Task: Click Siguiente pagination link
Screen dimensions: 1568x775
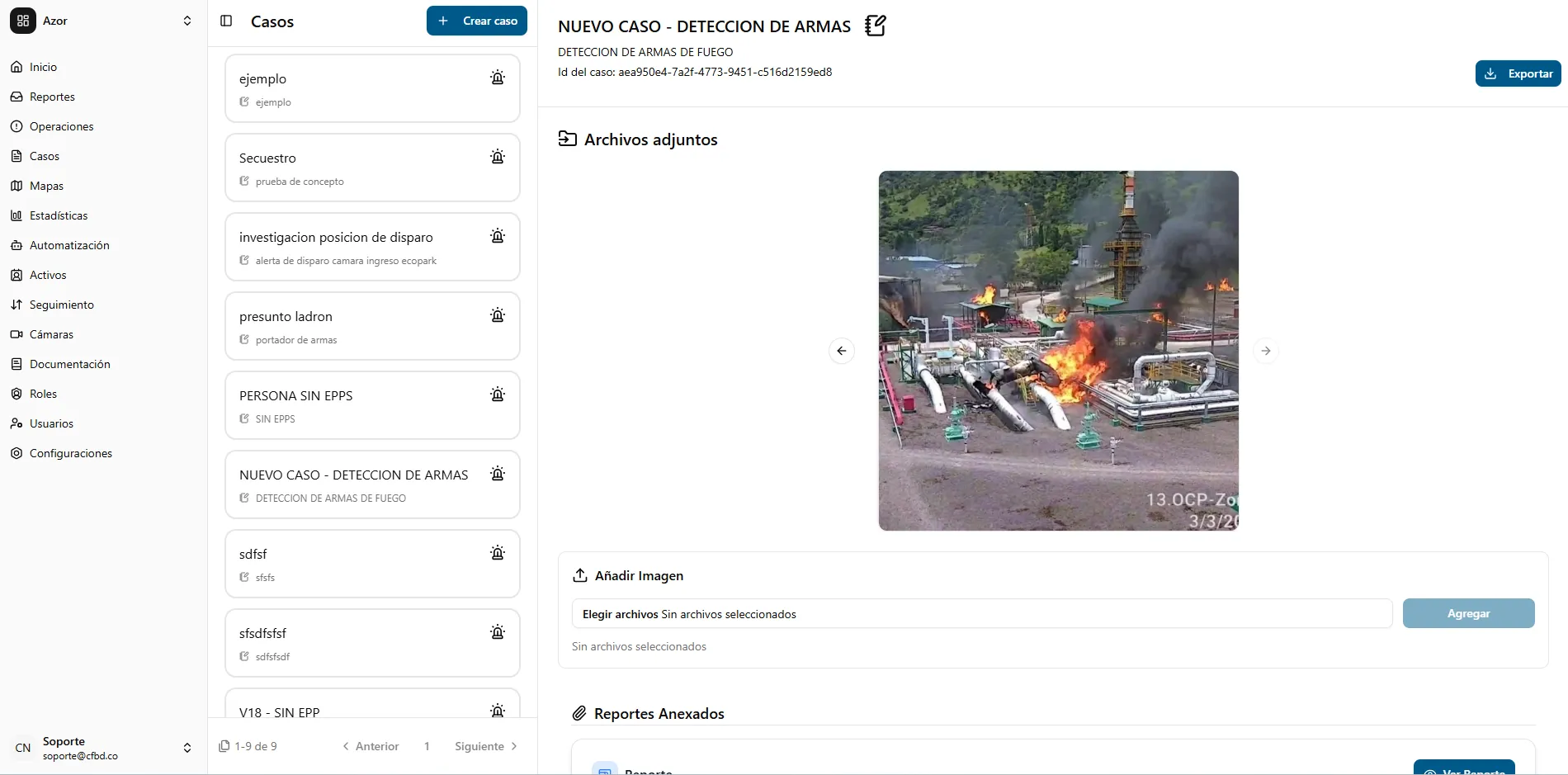Action: click(x=486, y=746)
